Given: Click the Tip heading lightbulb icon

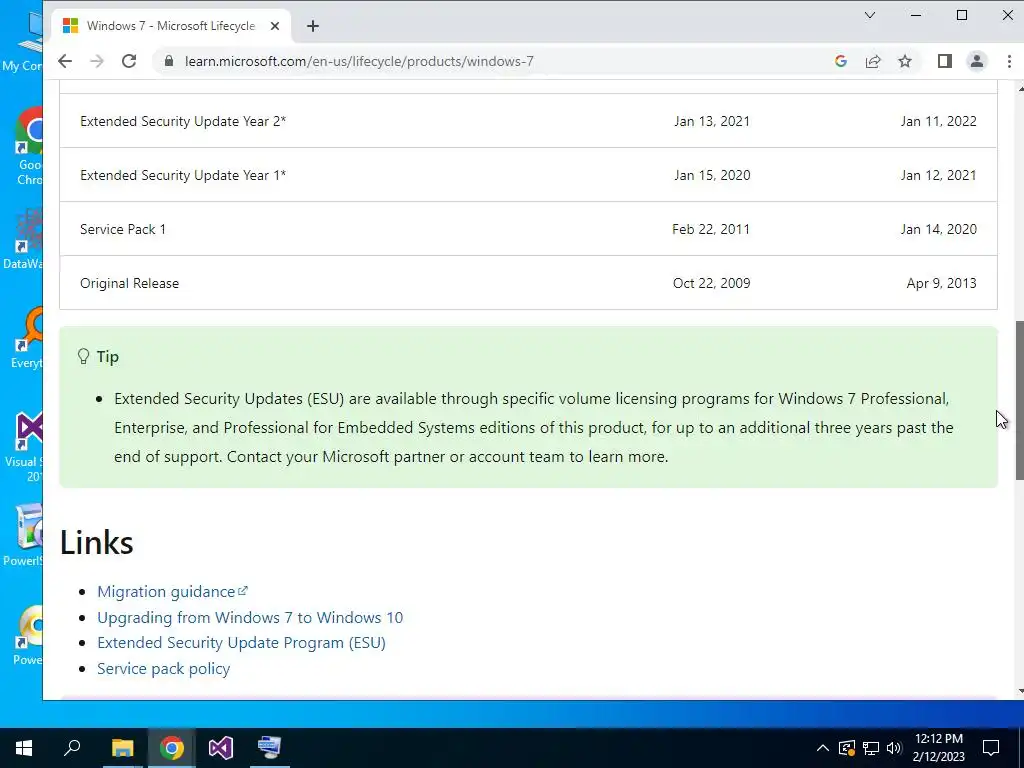Looking at the screenshot, I should tap(84, 357).
